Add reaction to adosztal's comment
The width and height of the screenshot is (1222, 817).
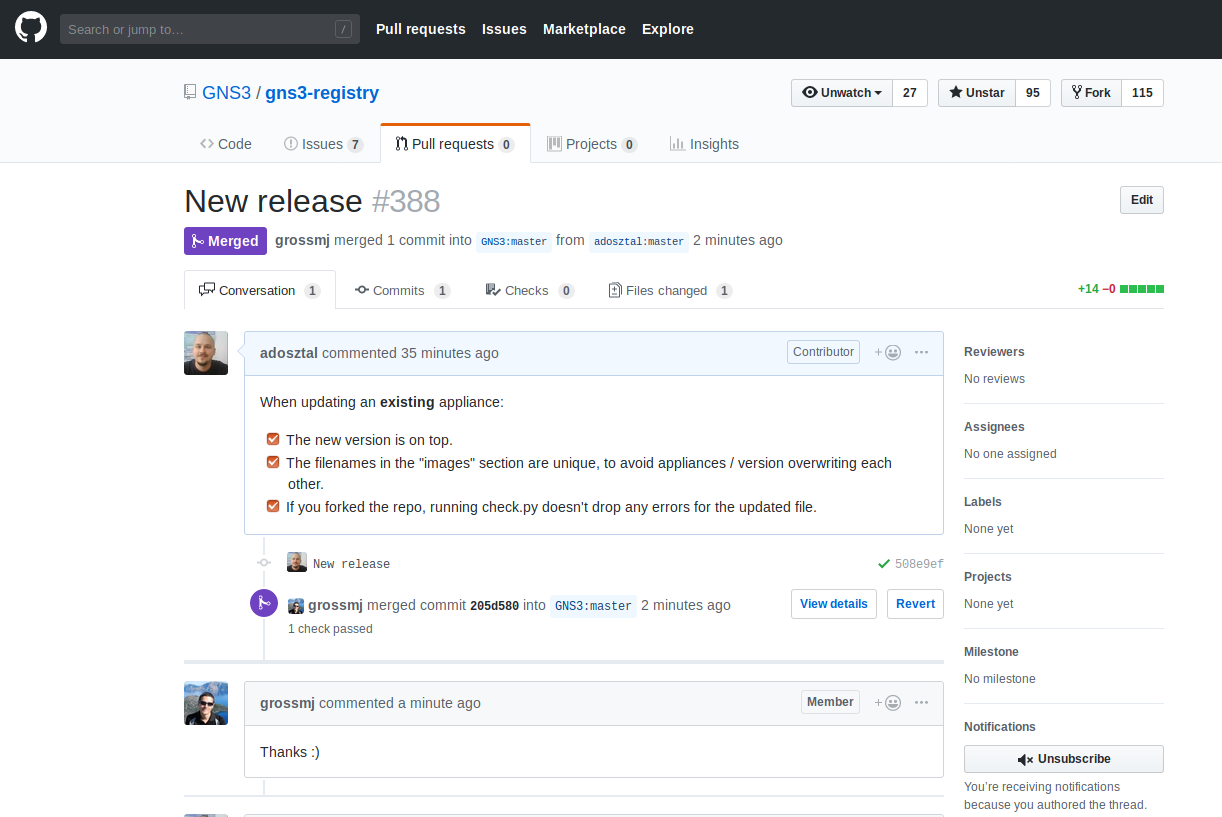pos(887,352)
